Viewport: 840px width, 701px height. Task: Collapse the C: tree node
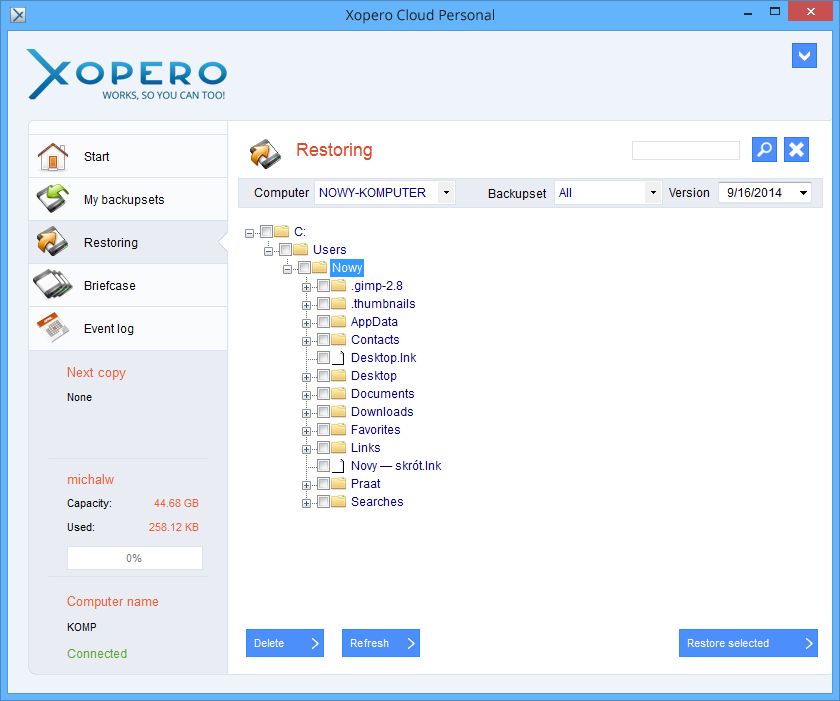(249, 233)
